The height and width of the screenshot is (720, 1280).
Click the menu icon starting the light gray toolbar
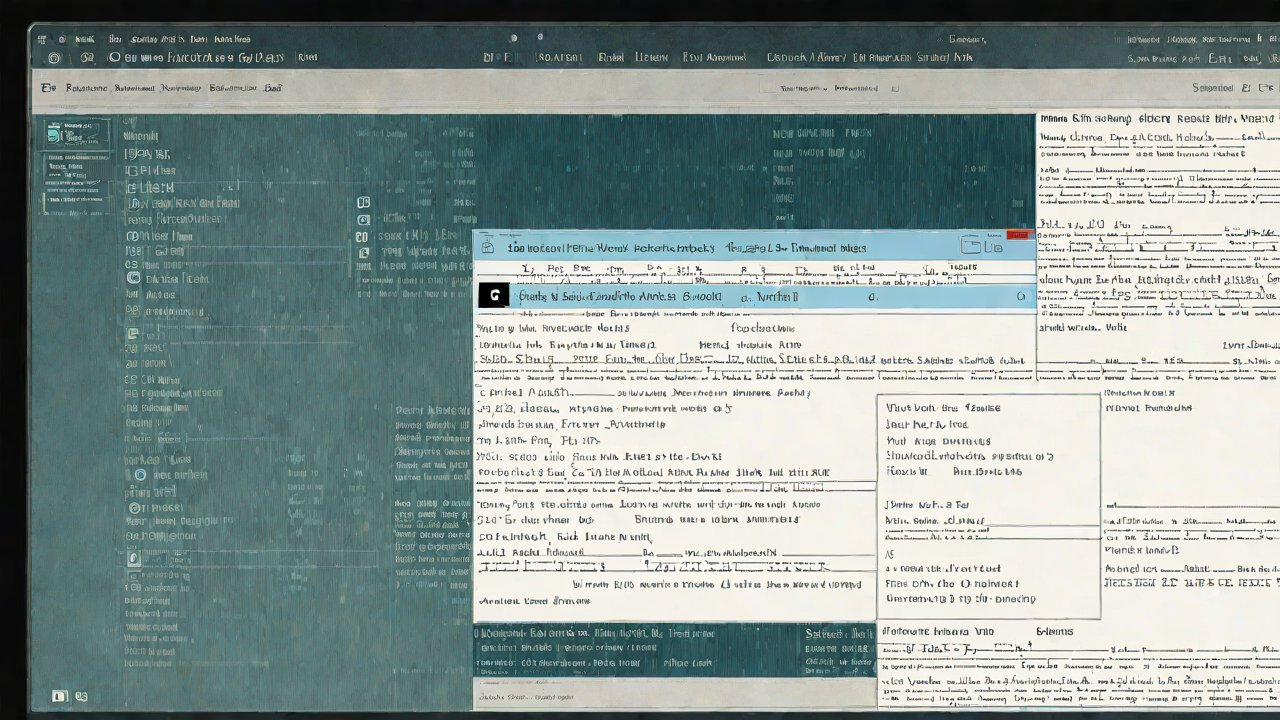pyautogui.click(x=47, y=88)
